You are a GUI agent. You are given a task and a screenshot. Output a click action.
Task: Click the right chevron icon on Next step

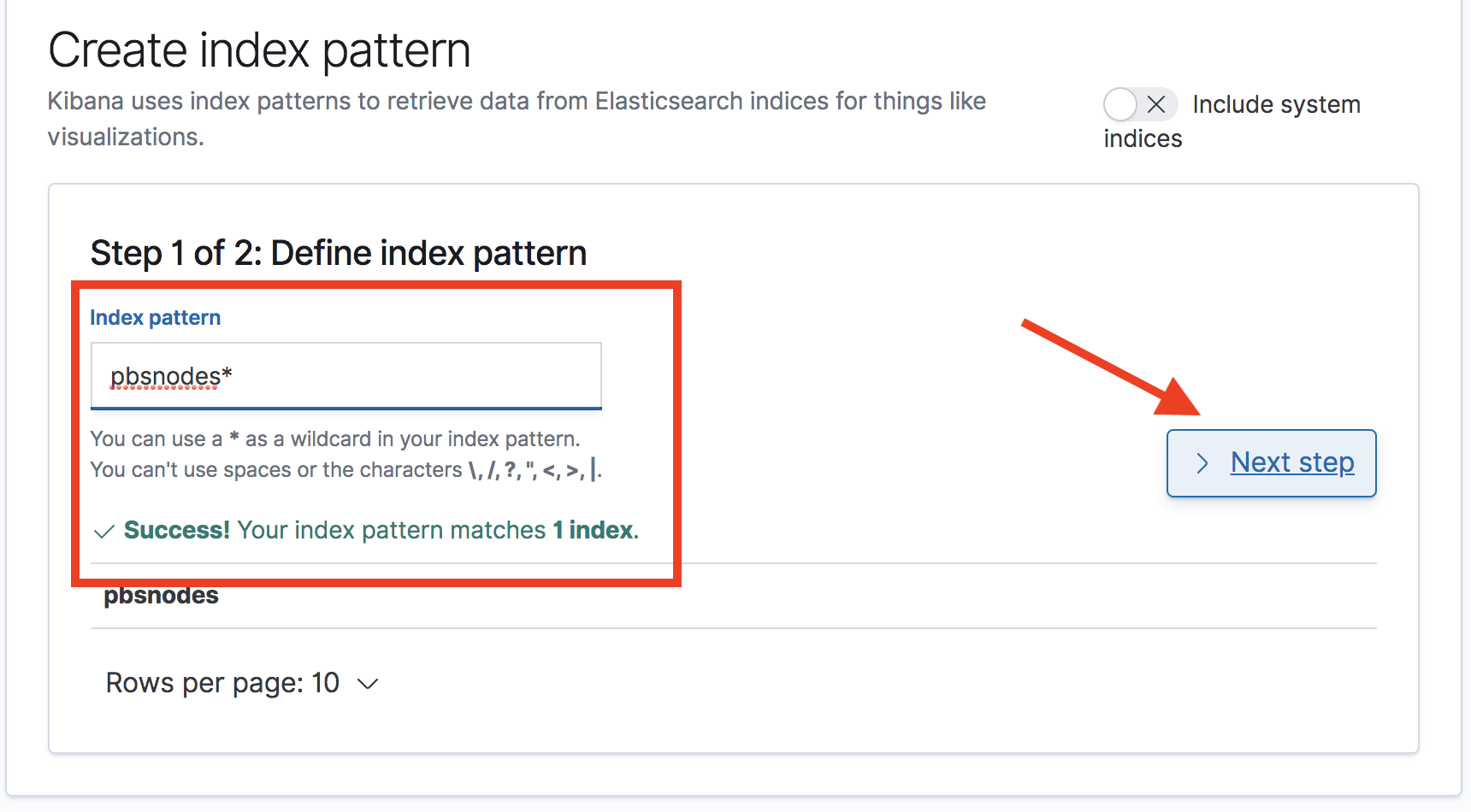[x=1202, y=463]
